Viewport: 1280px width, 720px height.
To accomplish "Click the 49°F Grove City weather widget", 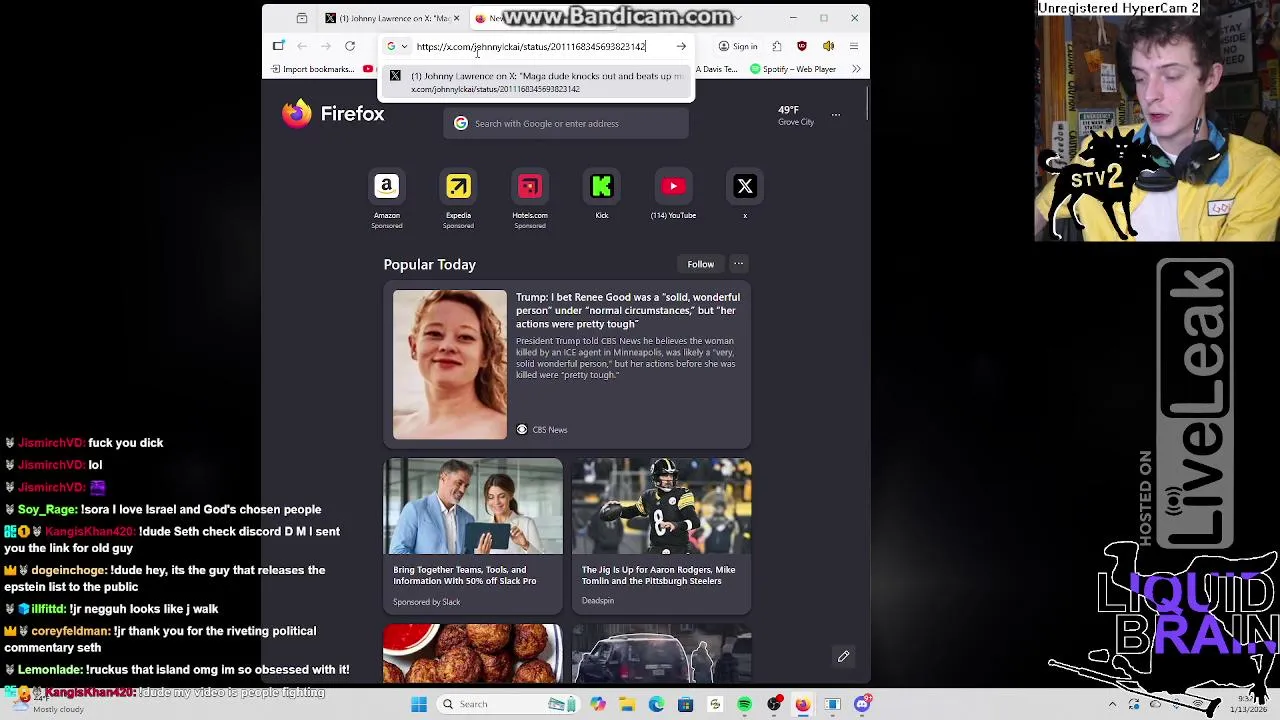I will (x=795, y=115).
